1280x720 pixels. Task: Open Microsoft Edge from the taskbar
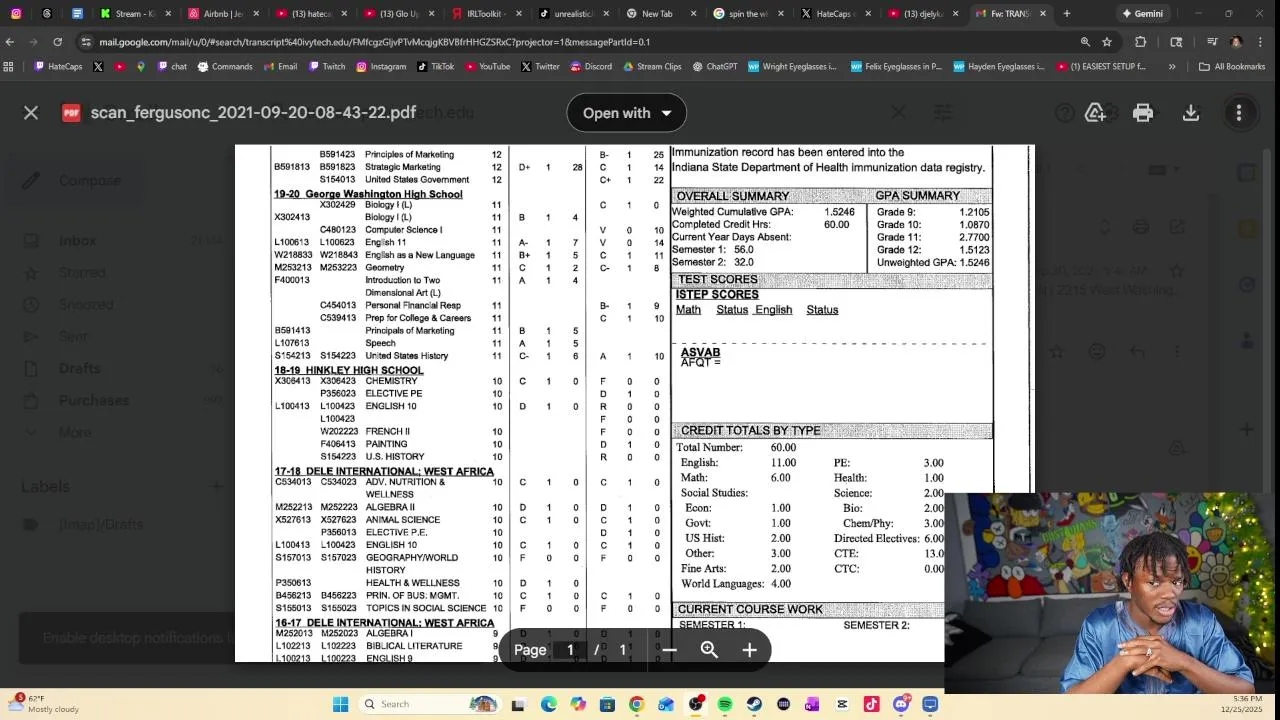[549, 704]
